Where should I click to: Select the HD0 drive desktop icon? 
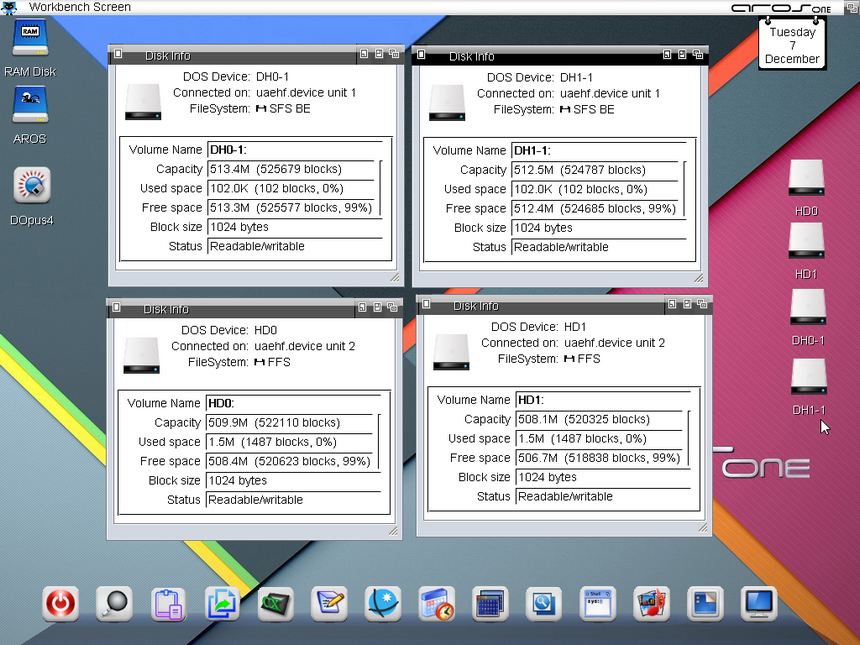806,179
